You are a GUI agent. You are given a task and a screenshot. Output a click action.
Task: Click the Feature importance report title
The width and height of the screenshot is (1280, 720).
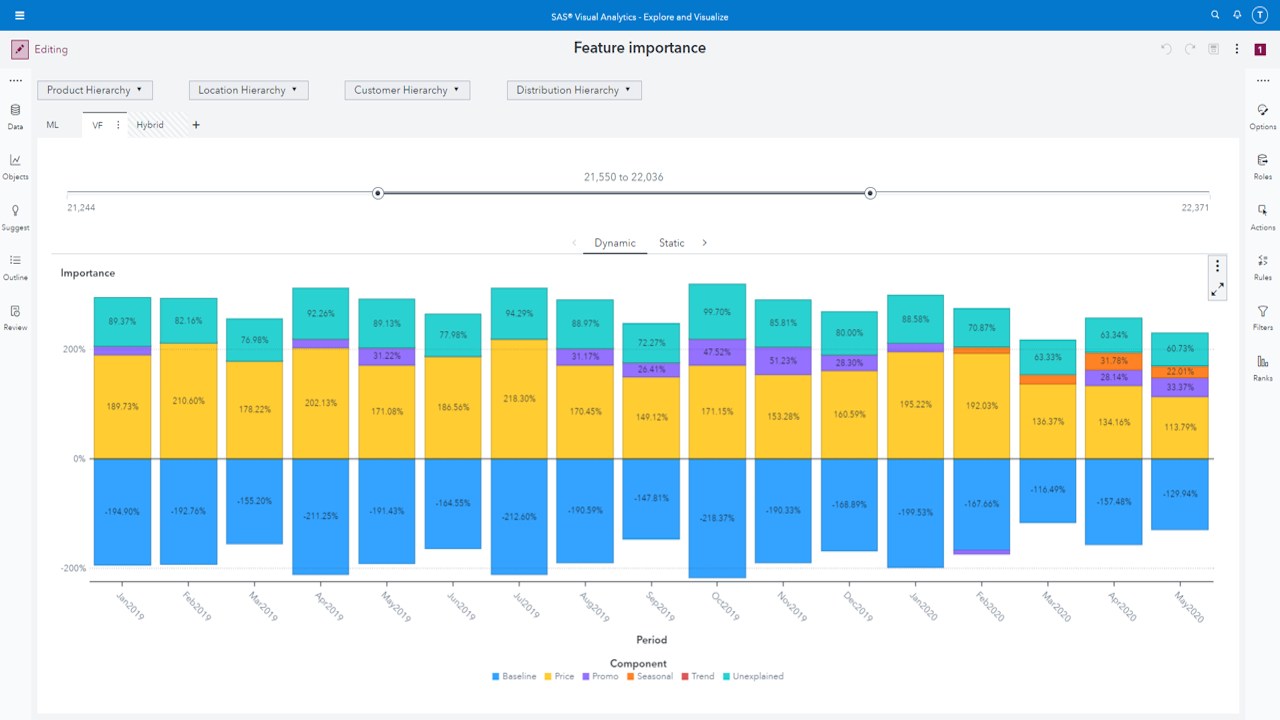640,48
